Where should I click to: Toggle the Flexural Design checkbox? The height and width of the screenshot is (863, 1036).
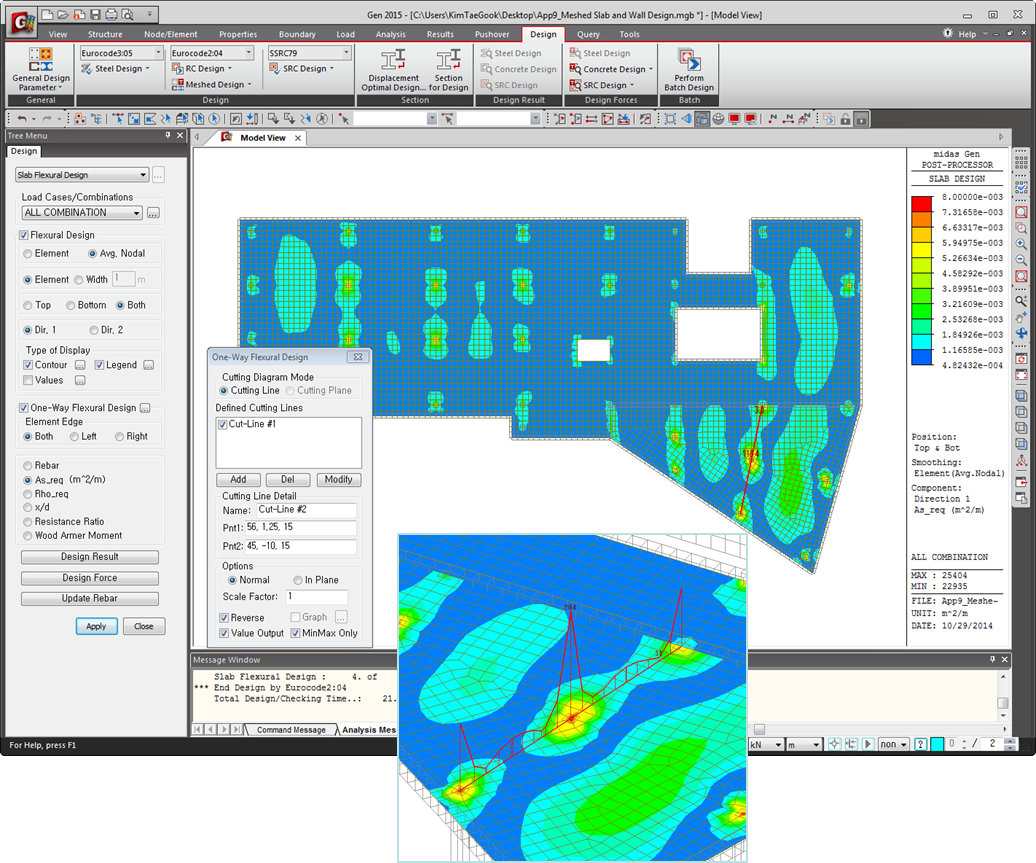point(24,235)
